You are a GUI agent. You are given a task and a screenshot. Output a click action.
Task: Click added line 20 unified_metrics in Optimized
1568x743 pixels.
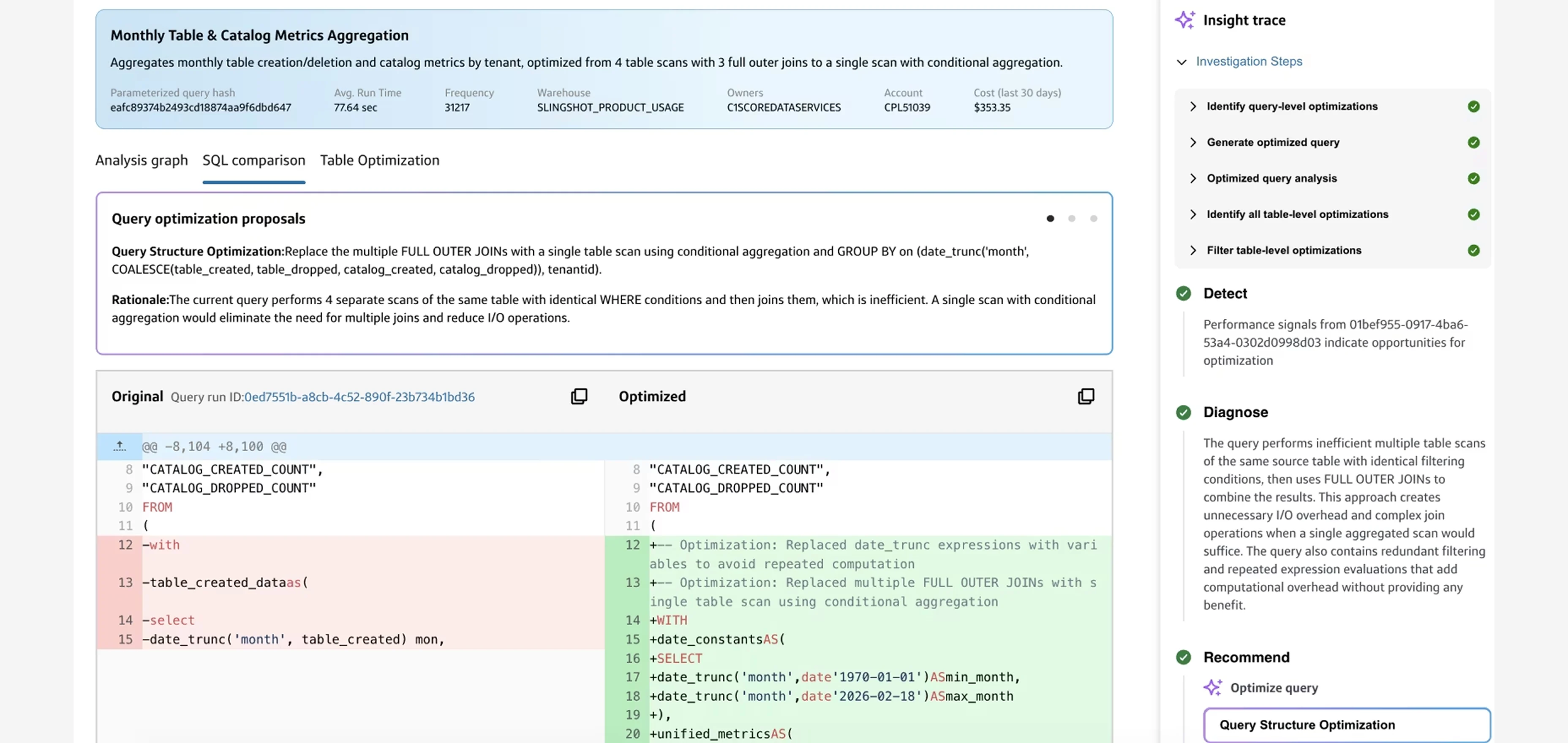pos(858,734)
